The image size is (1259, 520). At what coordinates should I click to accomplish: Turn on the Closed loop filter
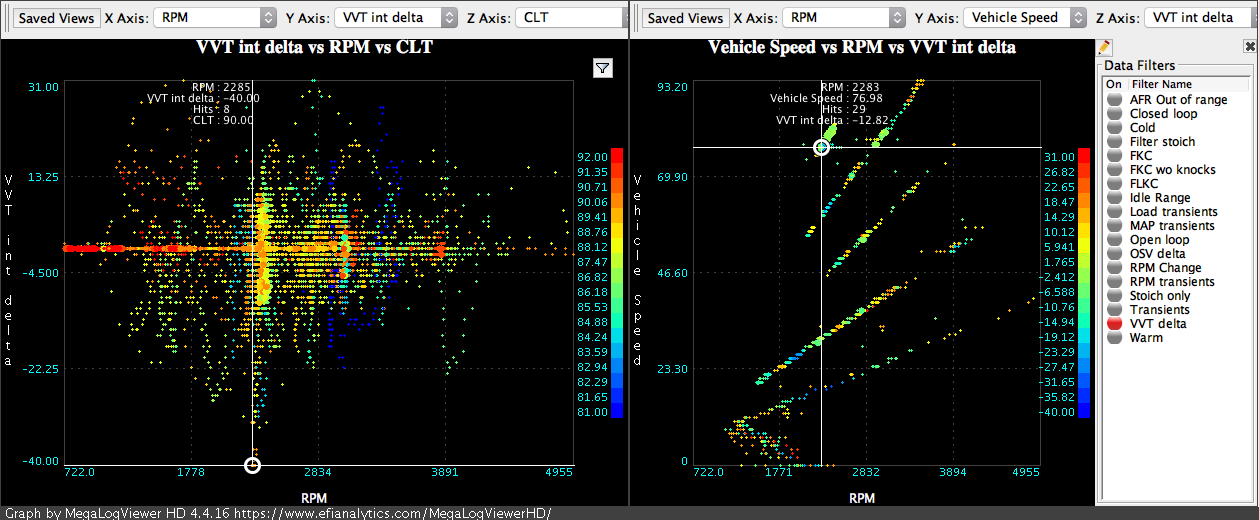1113,114
